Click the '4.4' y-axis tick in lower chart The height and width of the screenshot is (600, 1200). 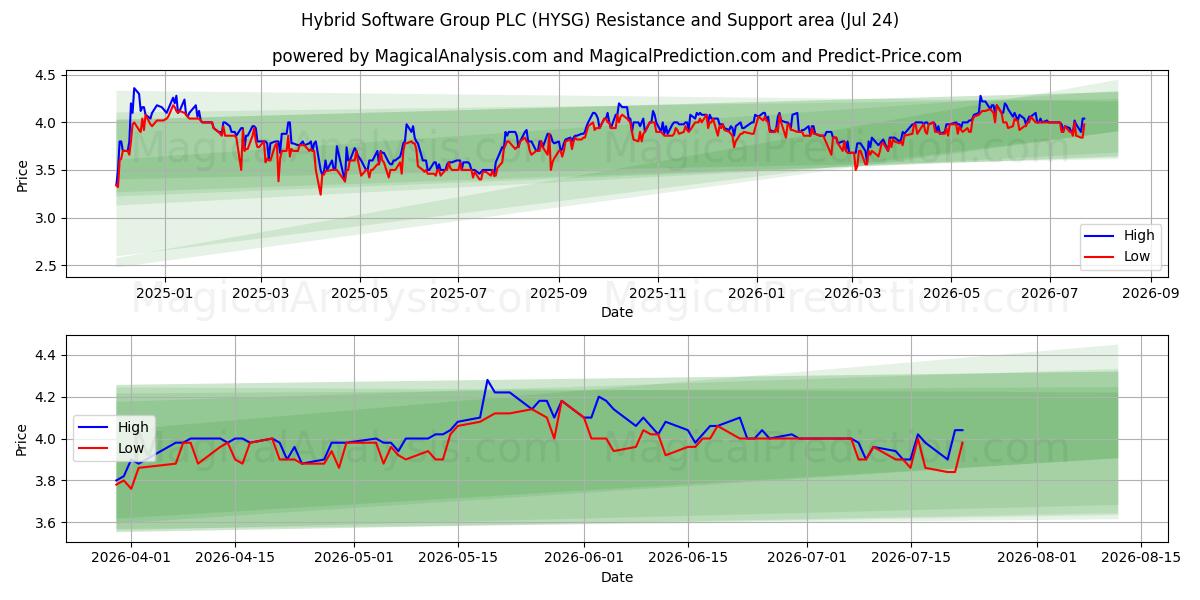pyautogui.click(x=48, y=356)
